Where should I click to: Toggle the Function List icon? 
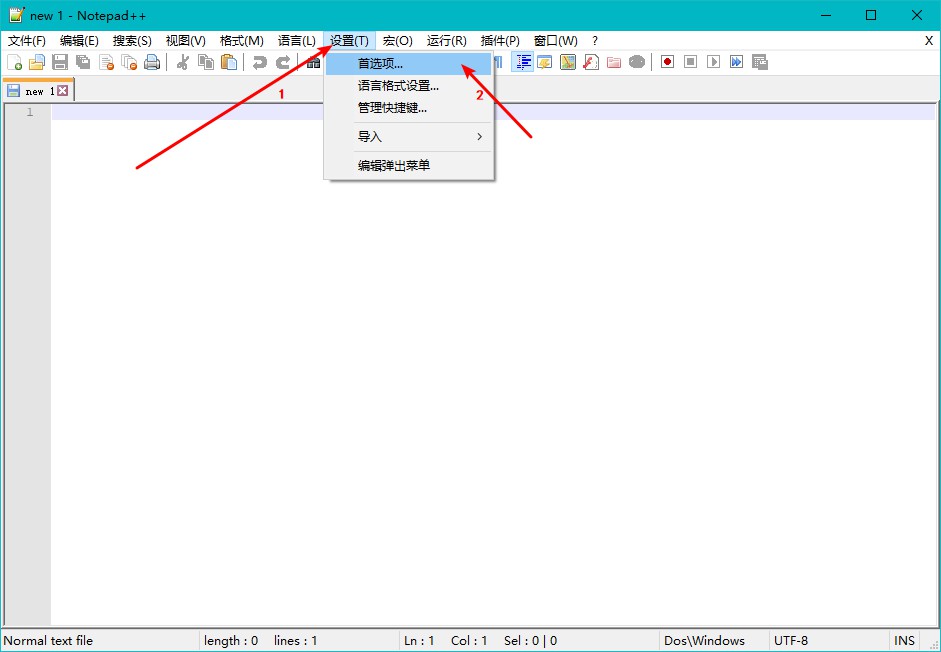click(591, 62)
